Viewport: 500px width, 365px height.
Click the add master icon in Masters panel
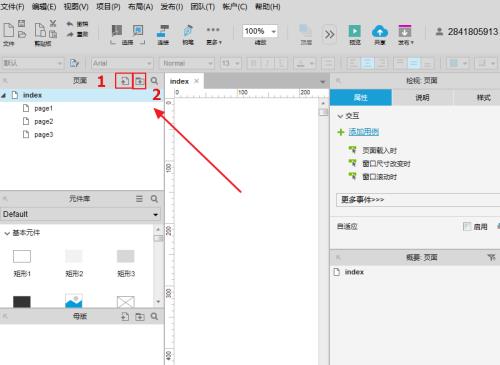click(125, 316)
